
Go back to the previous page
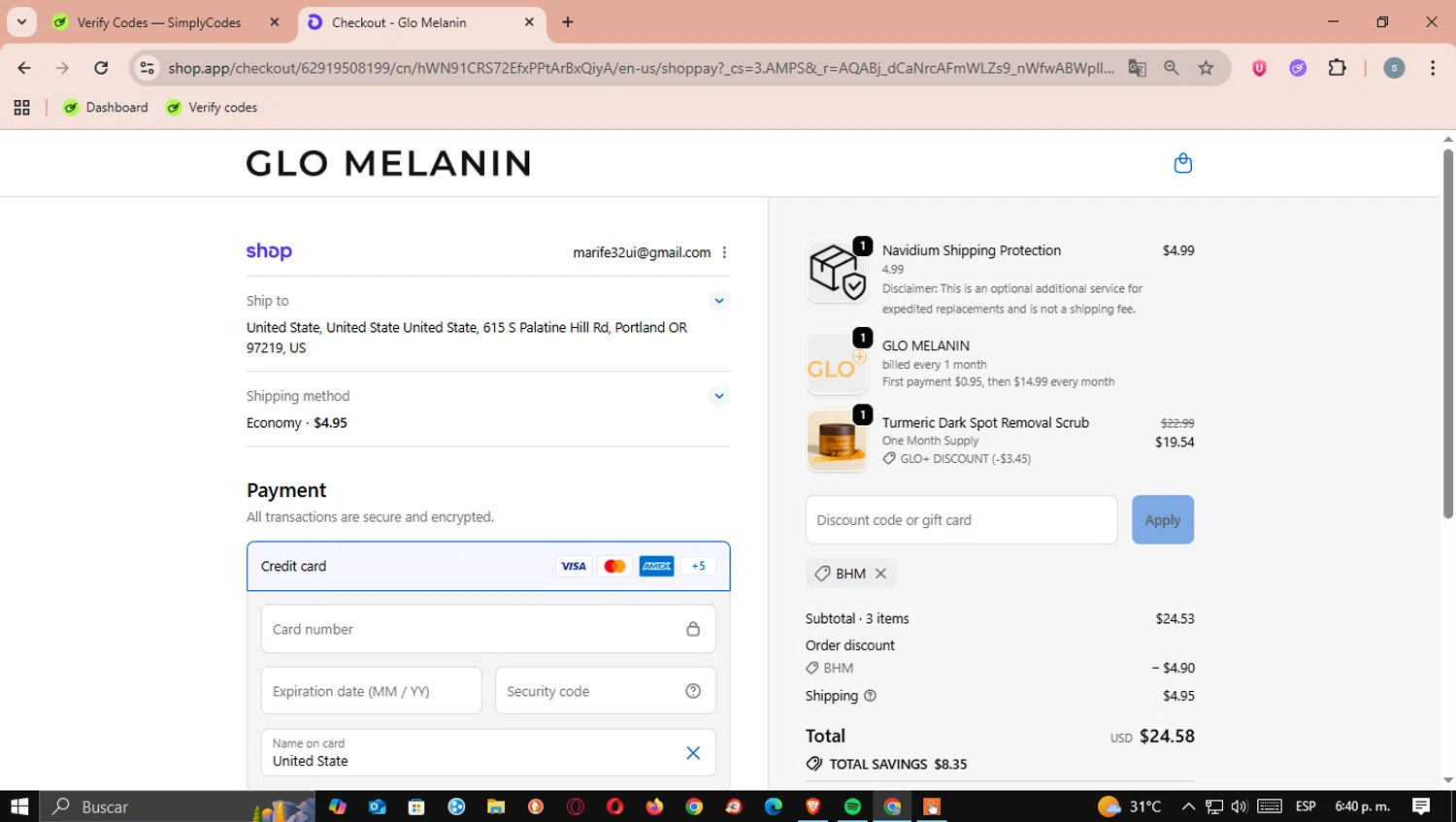[x=24, y=68]
